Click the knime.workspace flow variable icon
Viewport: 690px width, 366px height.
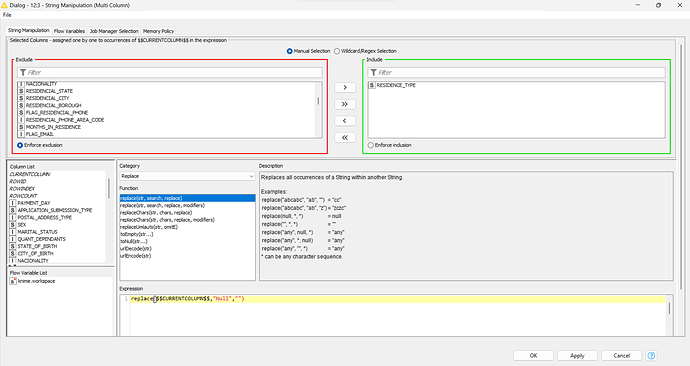(13, 281)
